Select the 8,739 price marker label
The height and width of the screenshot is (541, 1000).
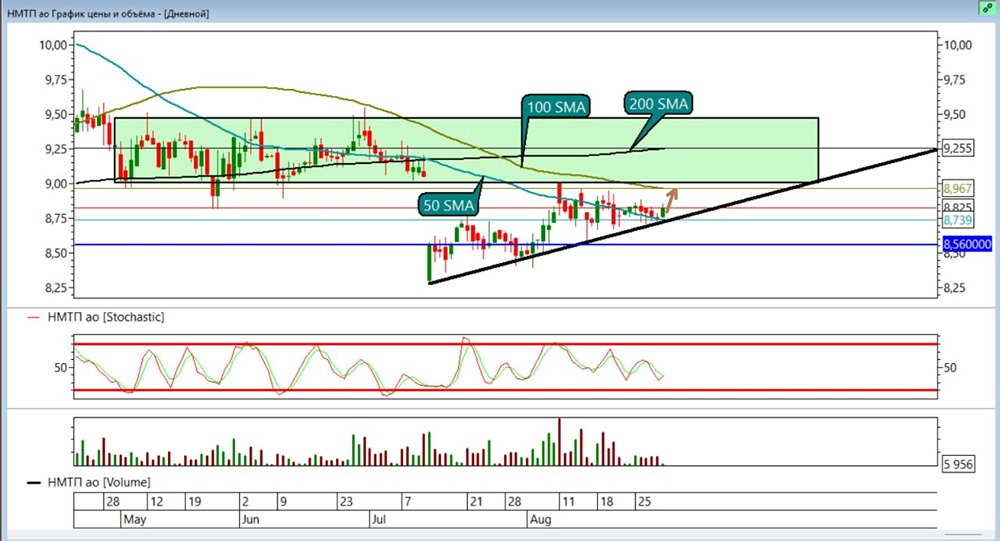point(957,220)
